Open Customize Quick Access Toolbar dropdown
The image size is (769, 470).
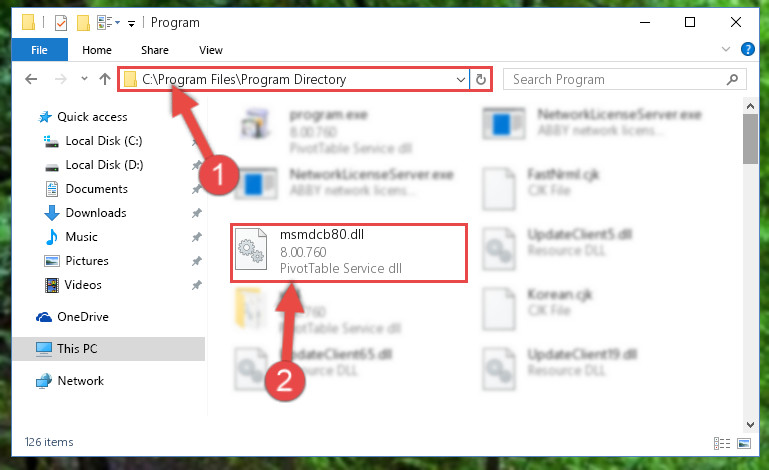[x=131, y=23]
